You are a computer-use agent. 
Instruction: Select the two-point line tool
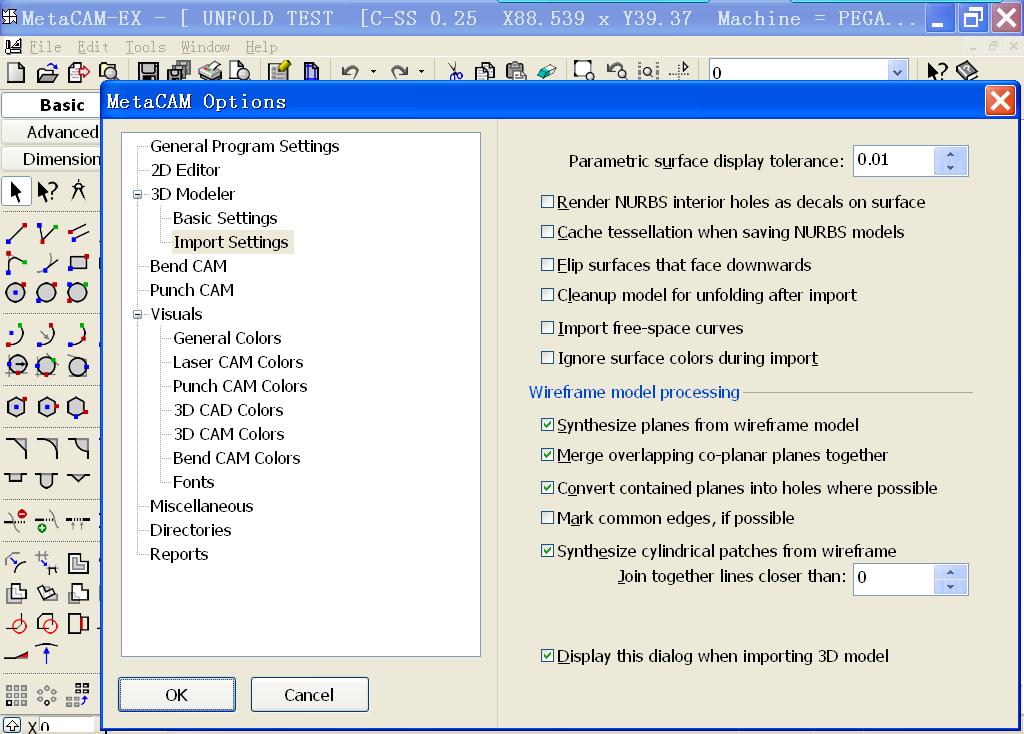16,232
